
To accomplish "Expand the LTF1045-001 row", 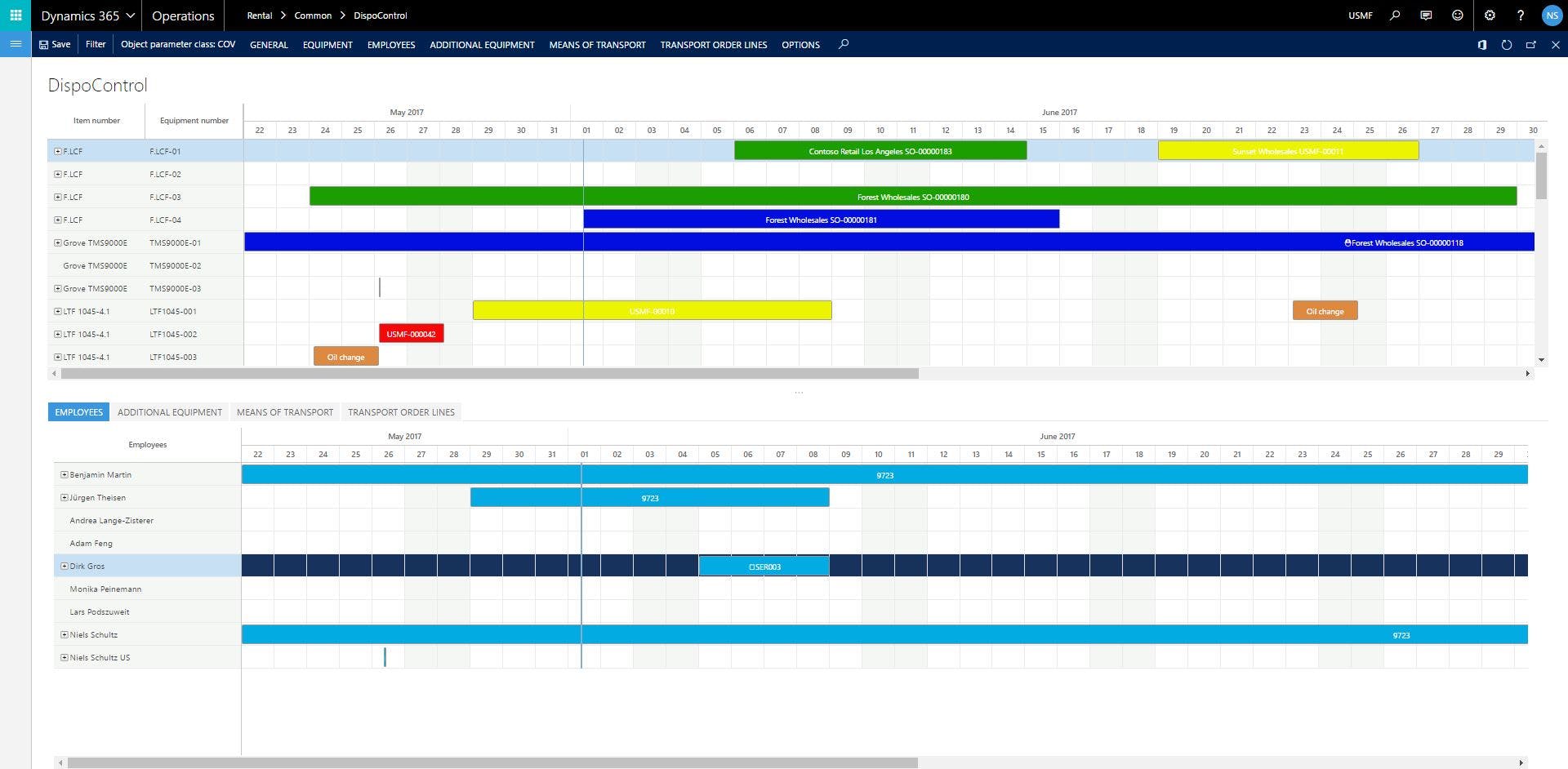I will pos(58,311).
